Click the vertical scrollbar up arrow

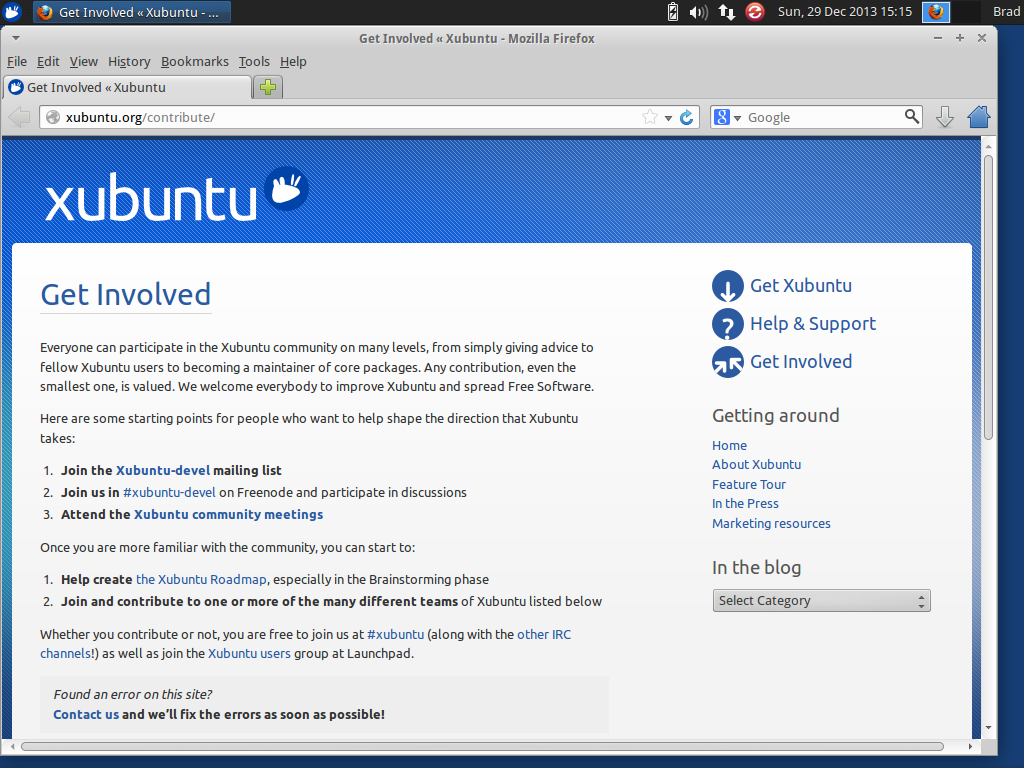pos(988,146)
